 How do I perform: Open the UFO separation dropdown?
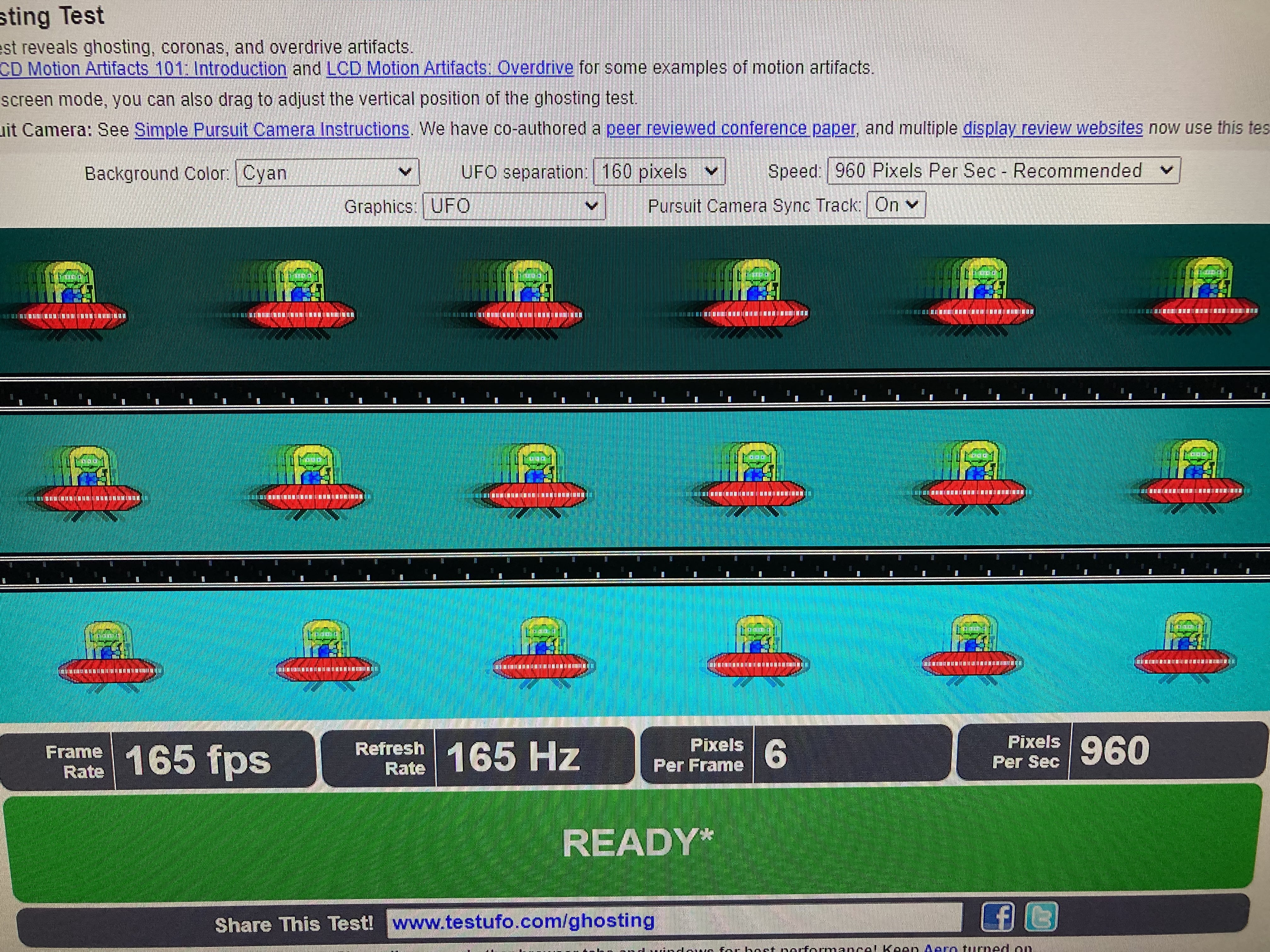(659, 171)
